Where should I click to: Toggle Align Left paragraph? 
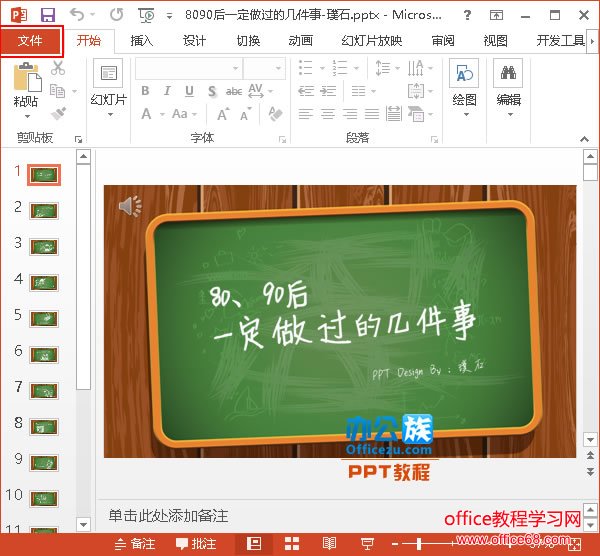[306, 114]
